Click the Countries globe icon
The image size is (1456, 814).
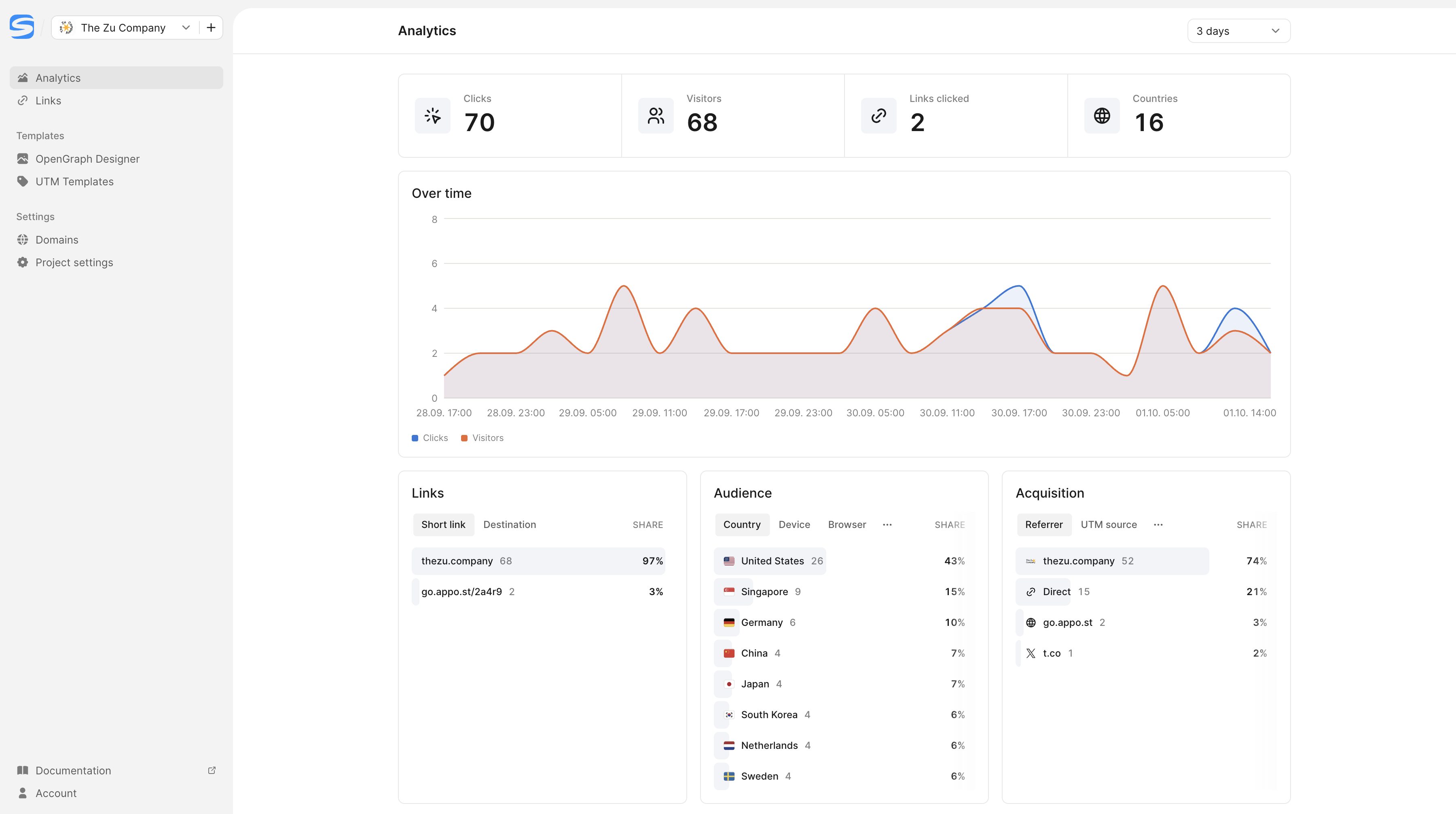pos(1102,116)
